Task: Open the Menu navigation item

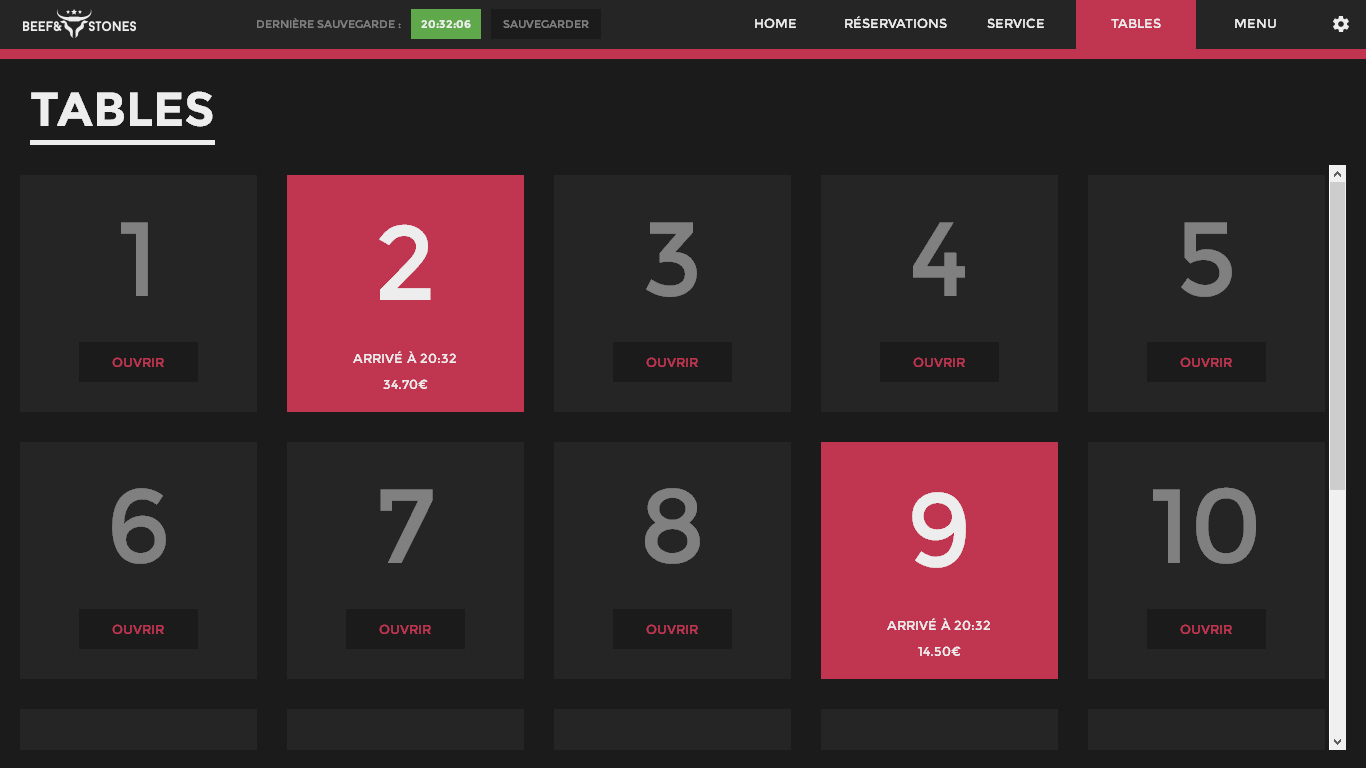Action: click(x=1255, y=24)
